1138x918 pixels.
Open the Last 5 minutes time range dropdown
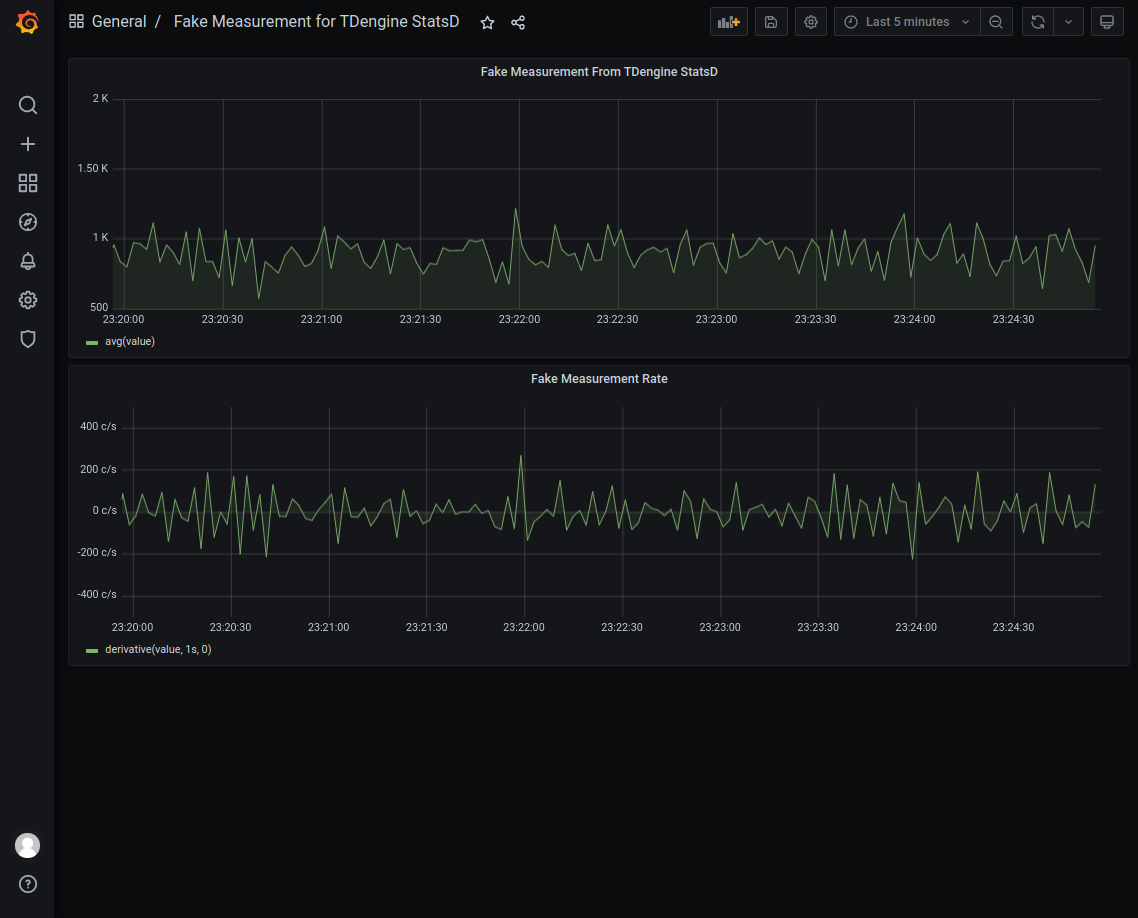click(905, 21)
